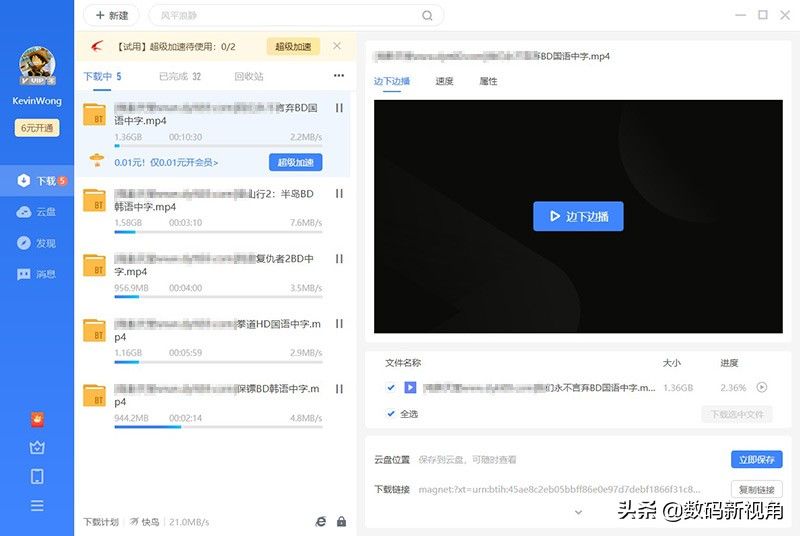
Task: Expand the chevron below the download link
Action: (x=578, y=512)
